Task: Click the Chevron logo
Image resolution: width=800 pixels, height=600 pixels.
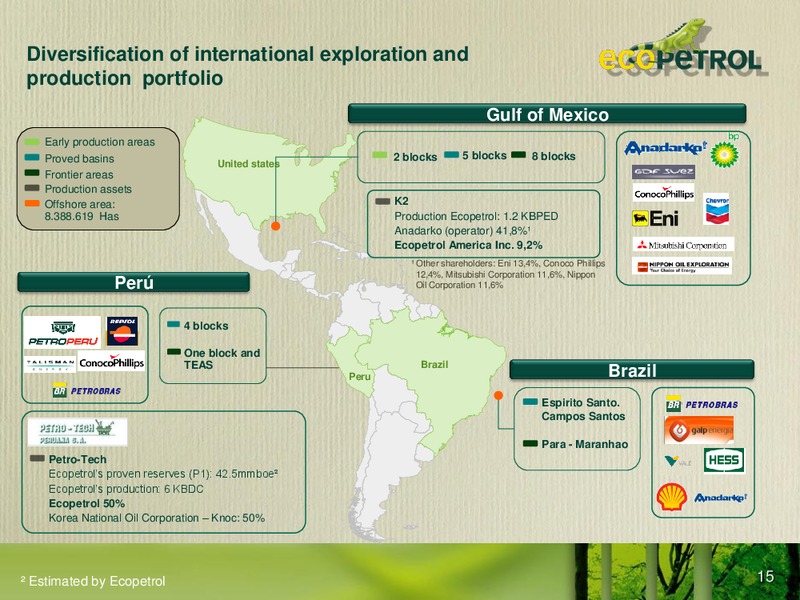Action: [x=717, y=209]
